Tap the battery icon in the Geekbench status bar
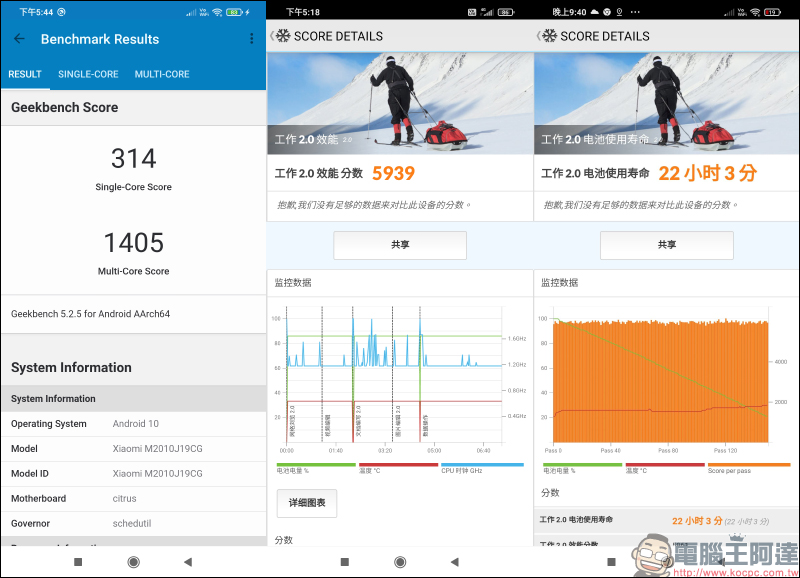Viewport: 800px width, 578px height. 235,12
